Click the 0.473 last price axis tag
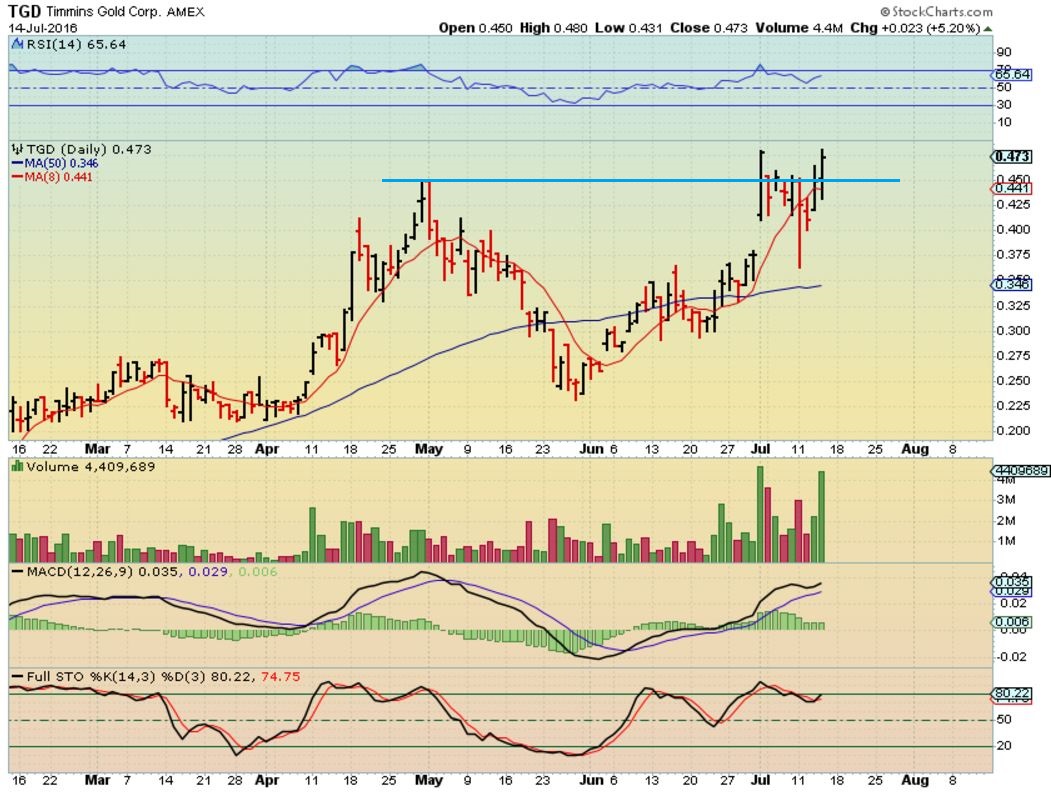 click(1011, 156)
